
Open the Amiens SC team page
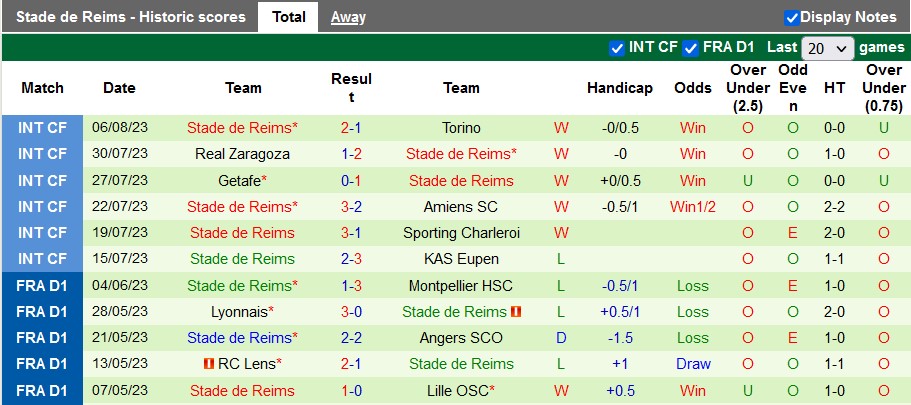pyautogui.click(x=461, y=207)
